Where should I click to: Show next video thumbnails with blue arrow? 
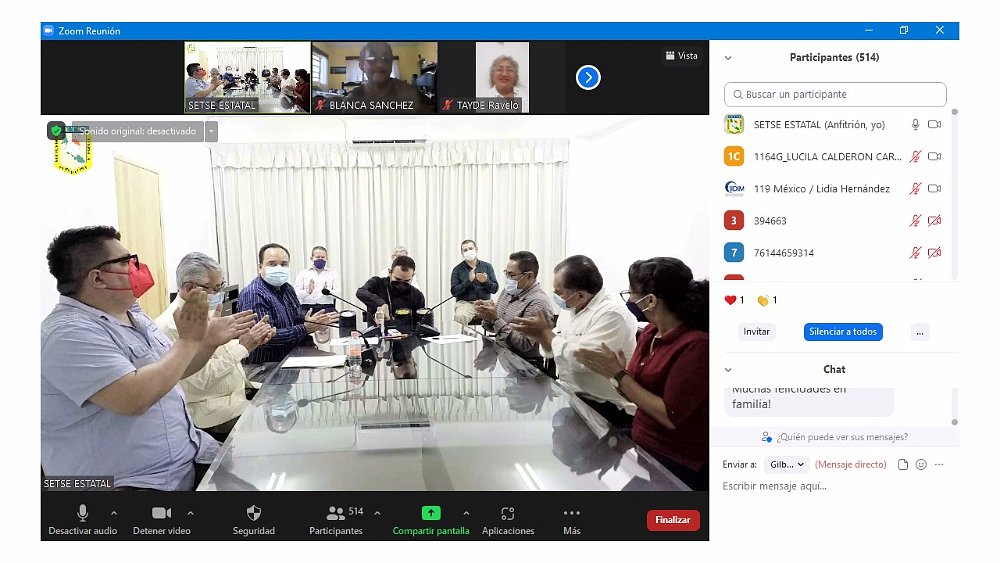(588, 77)
